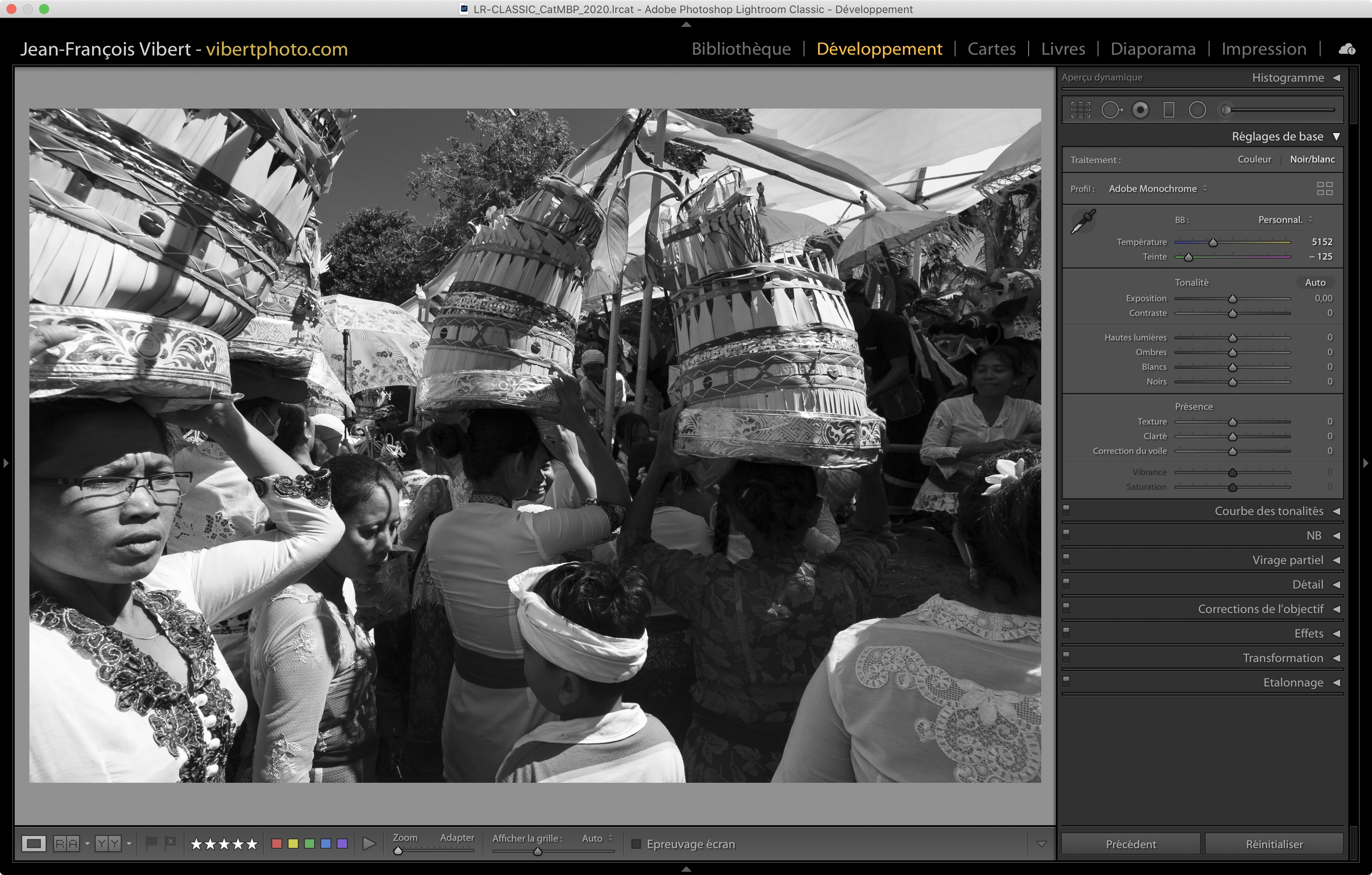Pick the white balance eyedropper
This screenshot has height=875, width=1372.
tap(1083, 222)
